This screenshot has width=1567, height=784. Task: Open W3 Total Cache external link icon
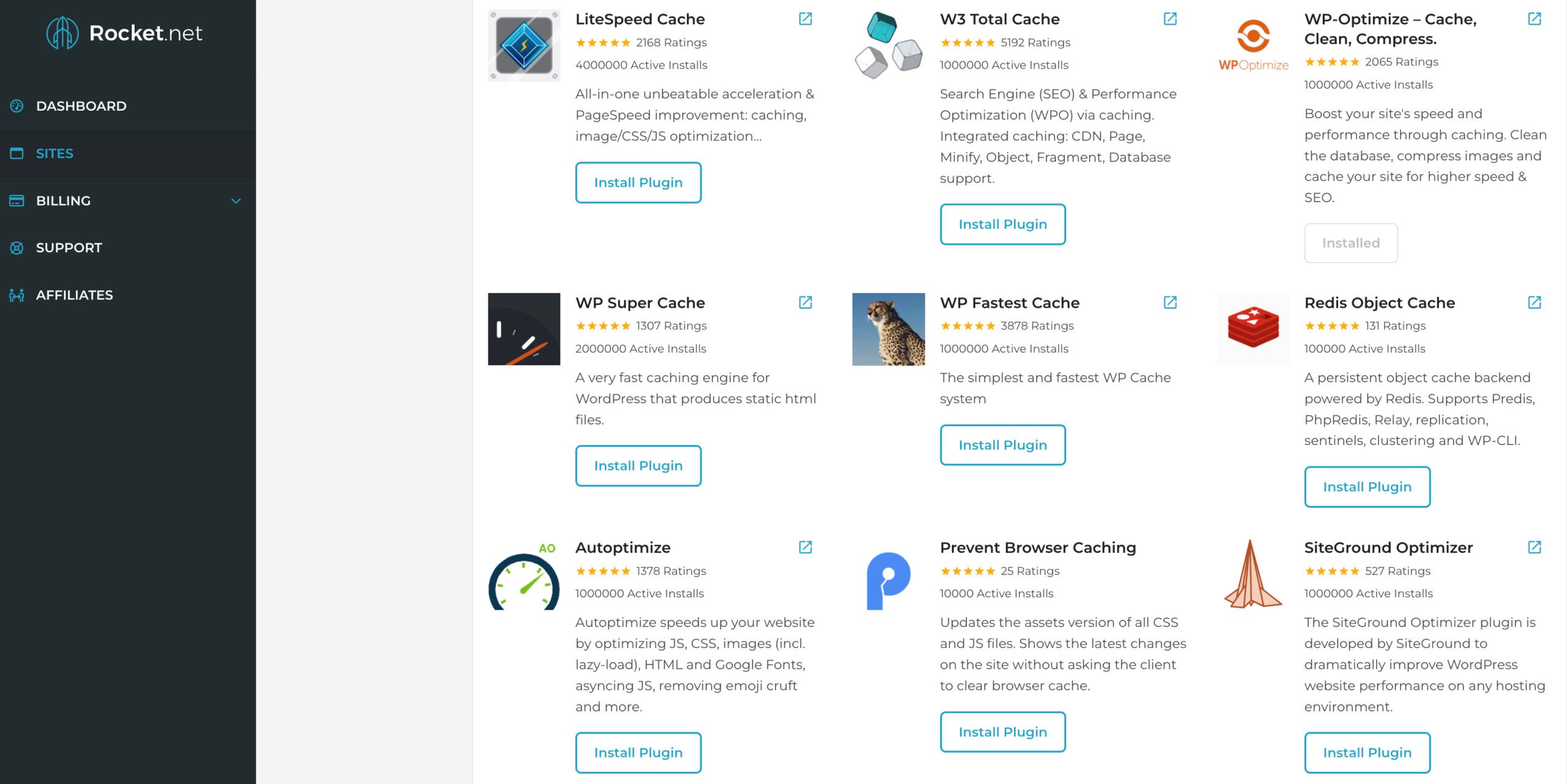point(1170,19)
